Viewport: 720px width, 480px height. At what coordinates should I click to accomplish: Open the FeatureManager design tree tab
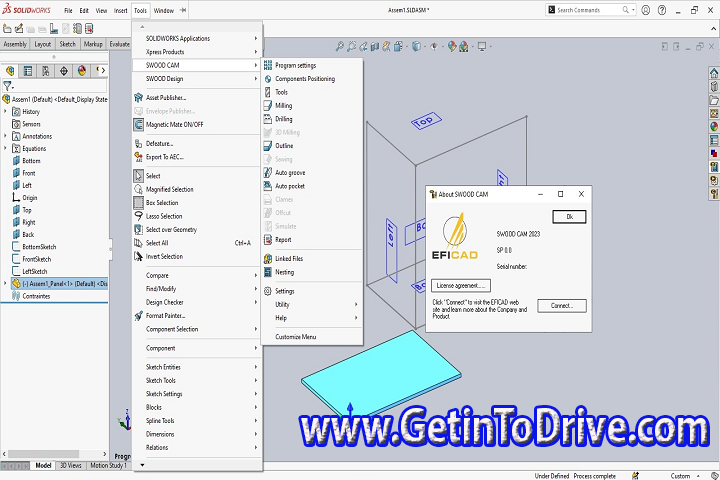[x=10, y=71]
